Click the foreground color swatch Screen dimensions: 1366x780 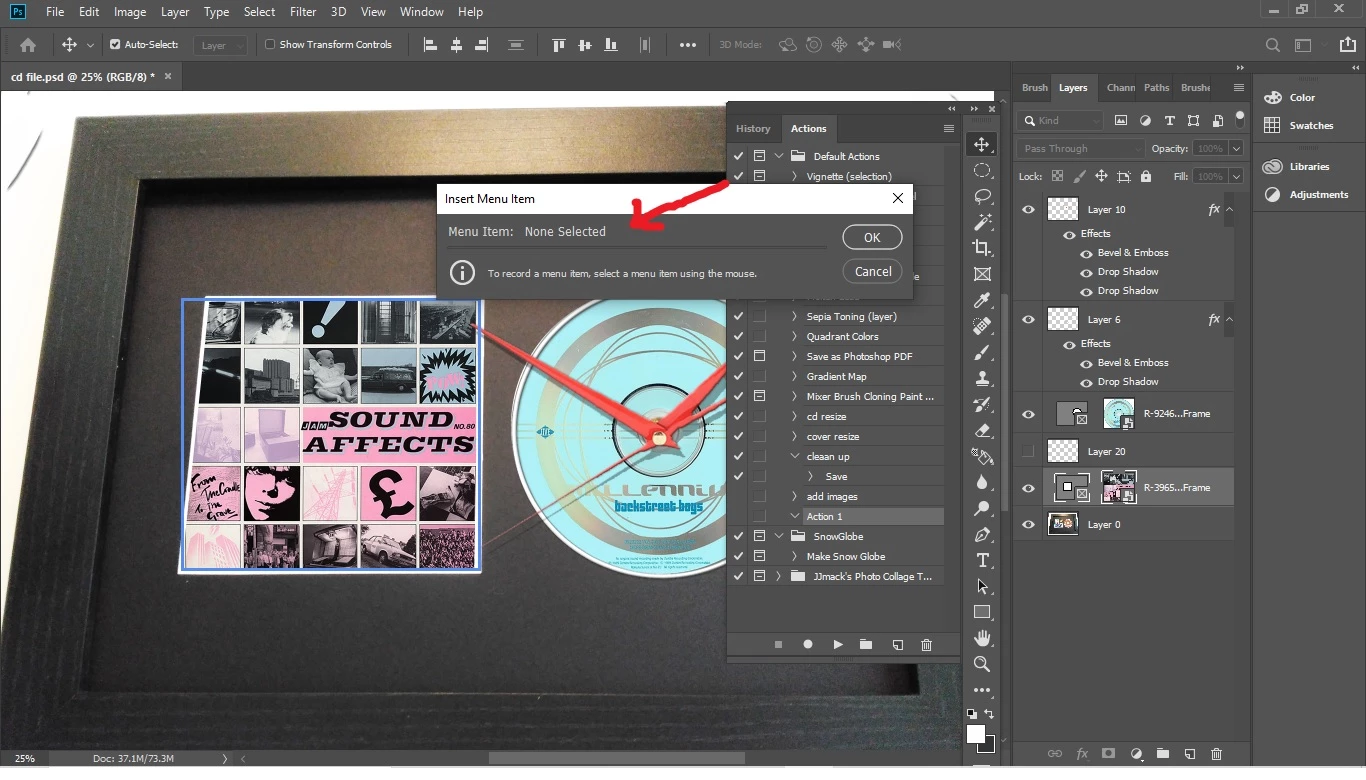point(976,735)
